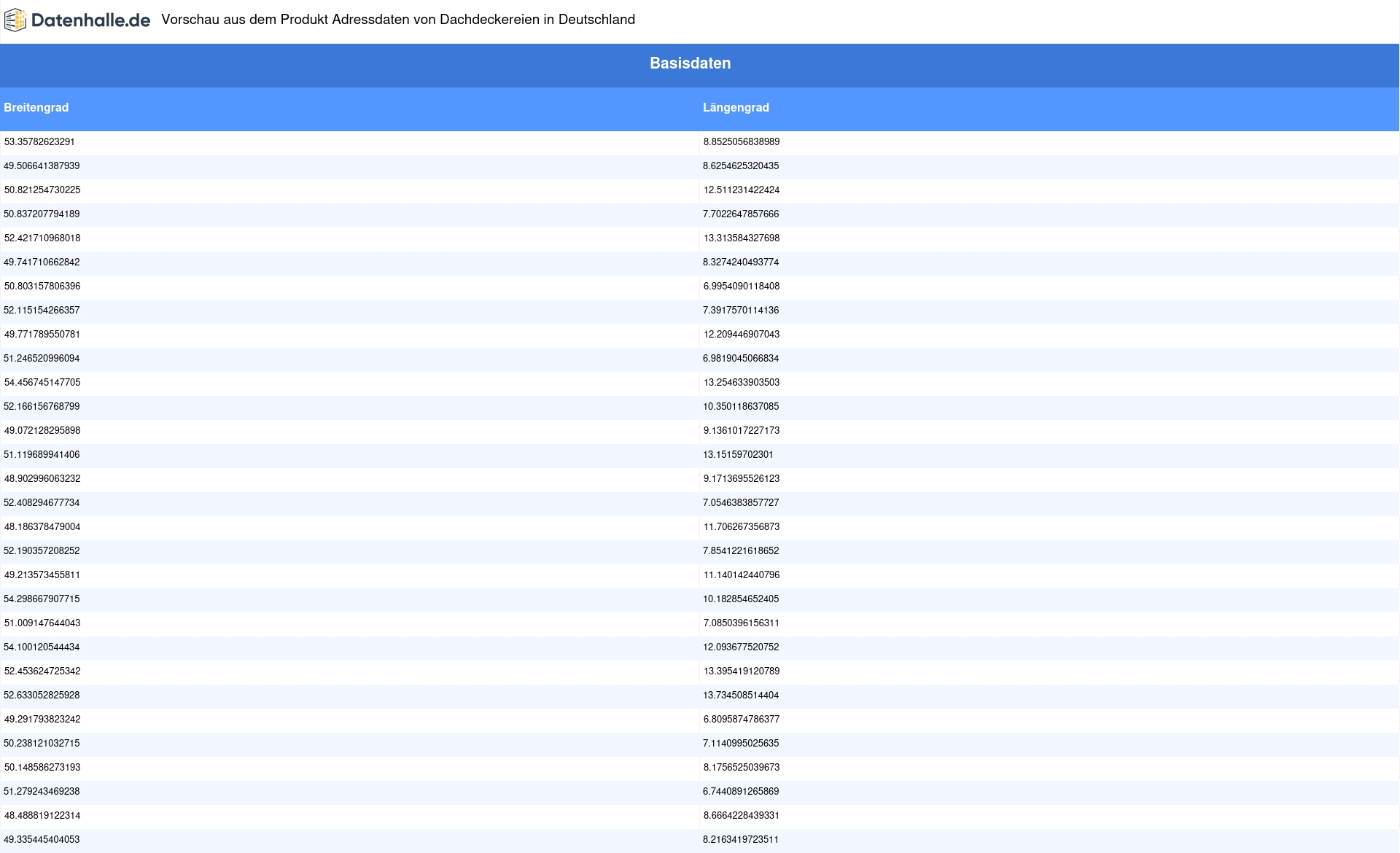Screen dimensions: 1400x853
Task: Click longitude value 10.182854652405
Action: coord(741,599)
